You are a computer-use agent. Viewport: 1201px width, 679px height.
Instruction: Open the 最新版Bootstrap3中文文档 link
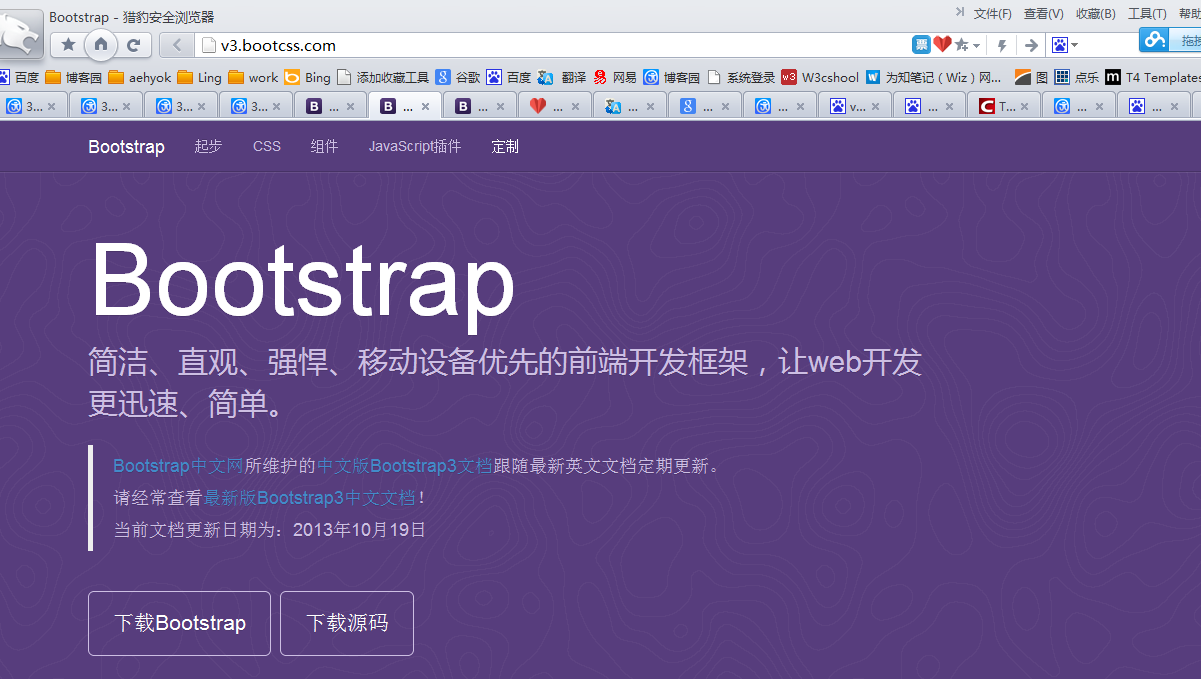(x=313, y=497)
